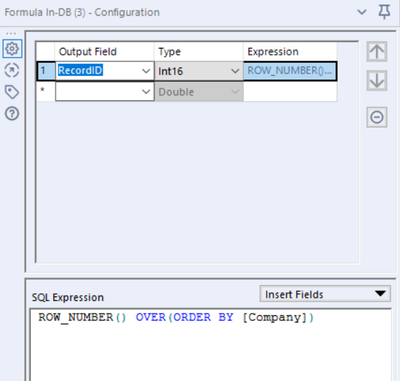The height and width of the screenshot is (381, 400).
Task: Expand the new row output field dropdown
Action: click(146, 92)
